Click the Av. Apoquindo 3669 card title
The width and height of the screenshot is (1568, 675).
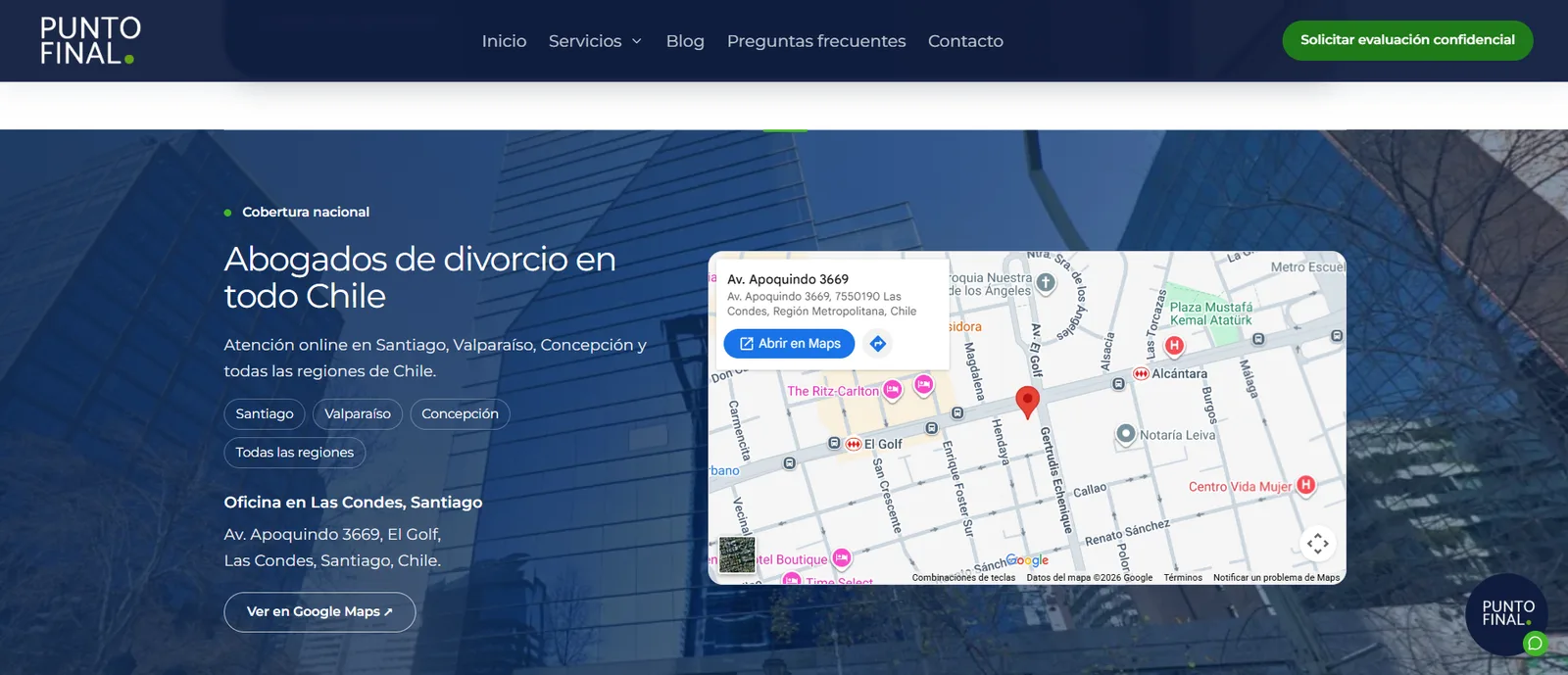pos(788,279)
